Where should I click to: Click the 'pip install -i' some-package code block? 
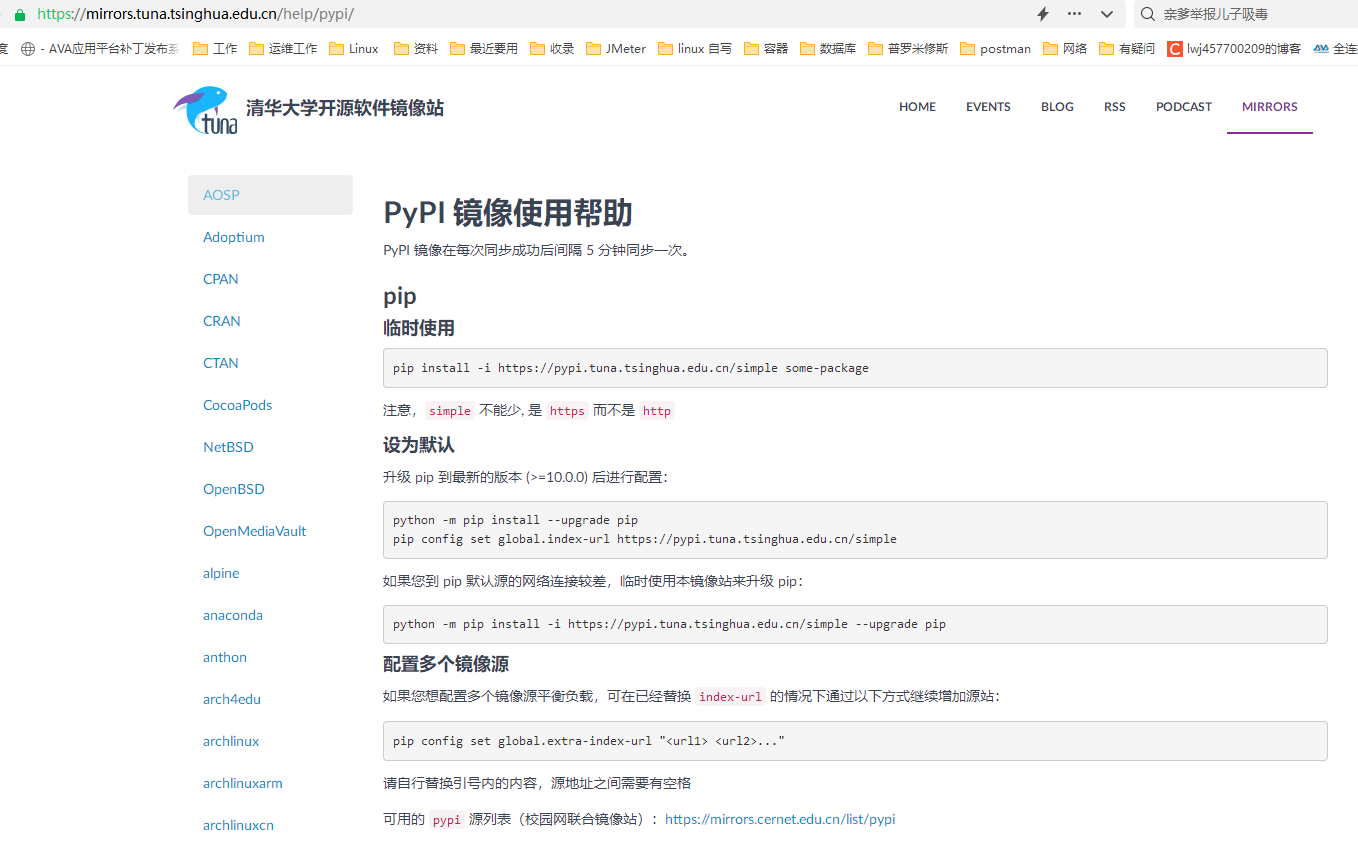[855, 368]
